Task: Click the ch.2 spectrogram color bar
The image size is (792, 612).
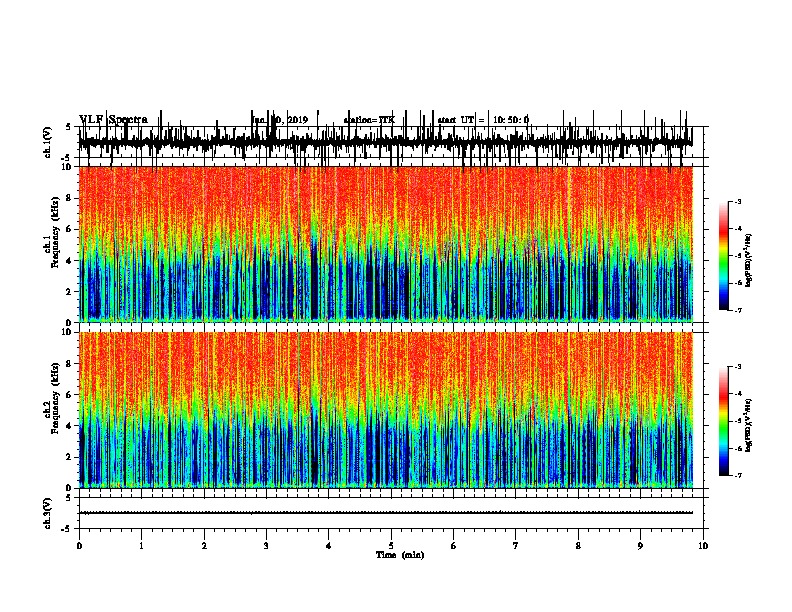Action: (724, 421)
